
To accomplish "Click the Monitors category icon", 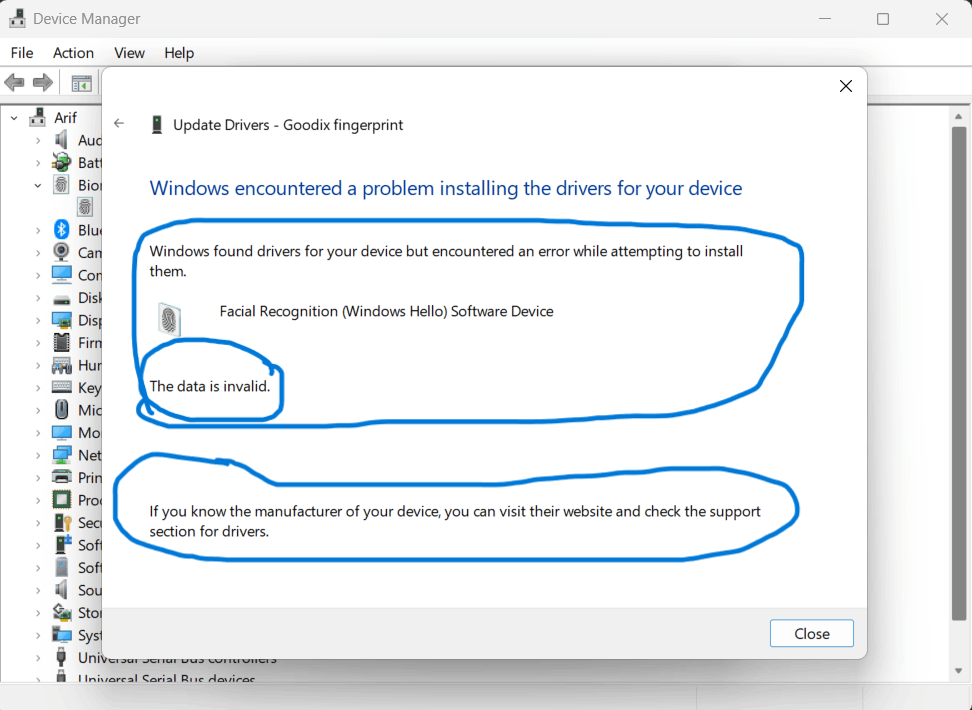I will [x=61, y=432].
